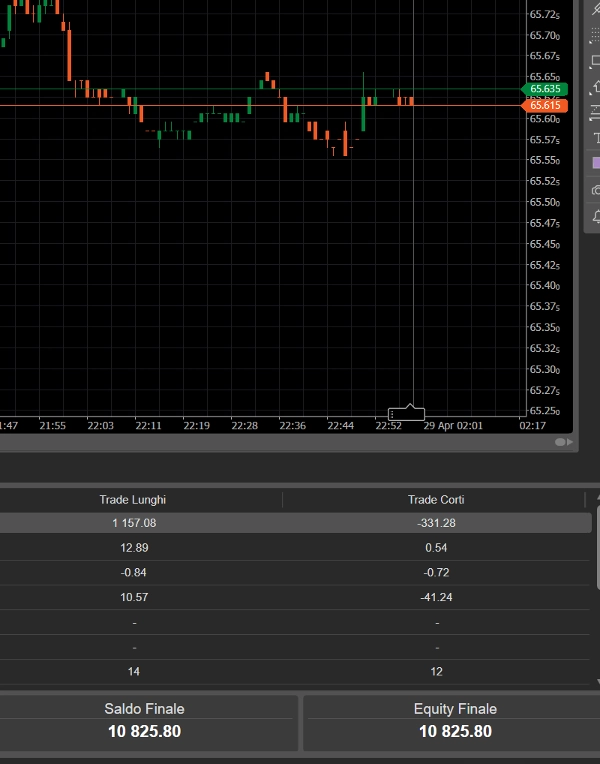This screenshot has width=600, height=764.
Task: Click the Equity Finale value panel
Action: [x=455, y=721]
